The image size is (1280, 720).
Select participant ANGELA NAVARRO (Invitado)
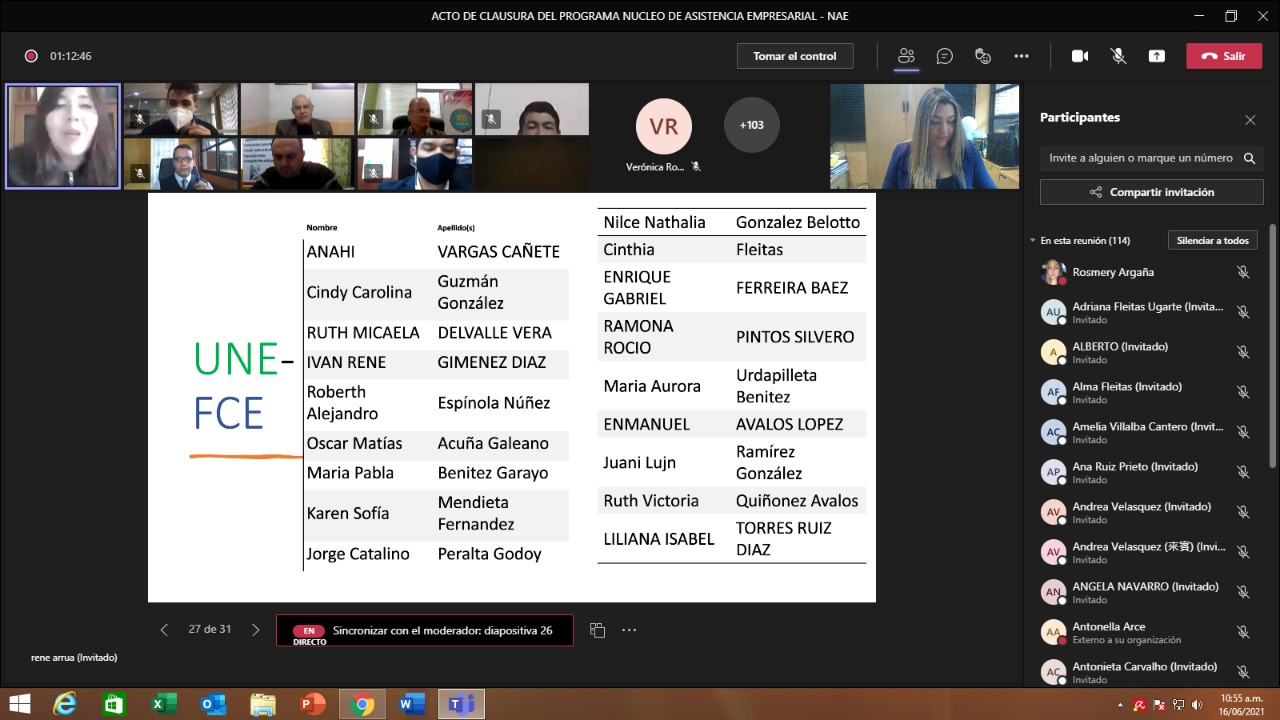(x=1148, y=592)
